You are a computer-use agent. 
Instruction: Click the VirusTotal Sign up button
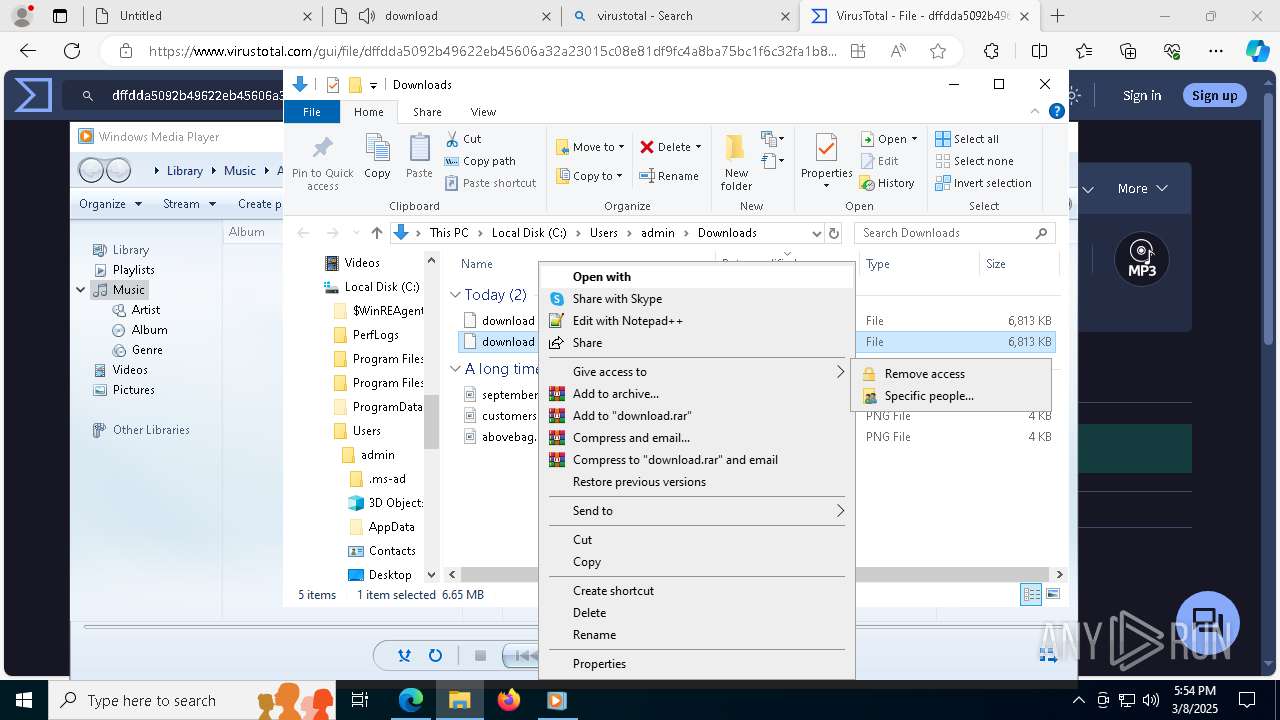click(x=1214, y=95)
